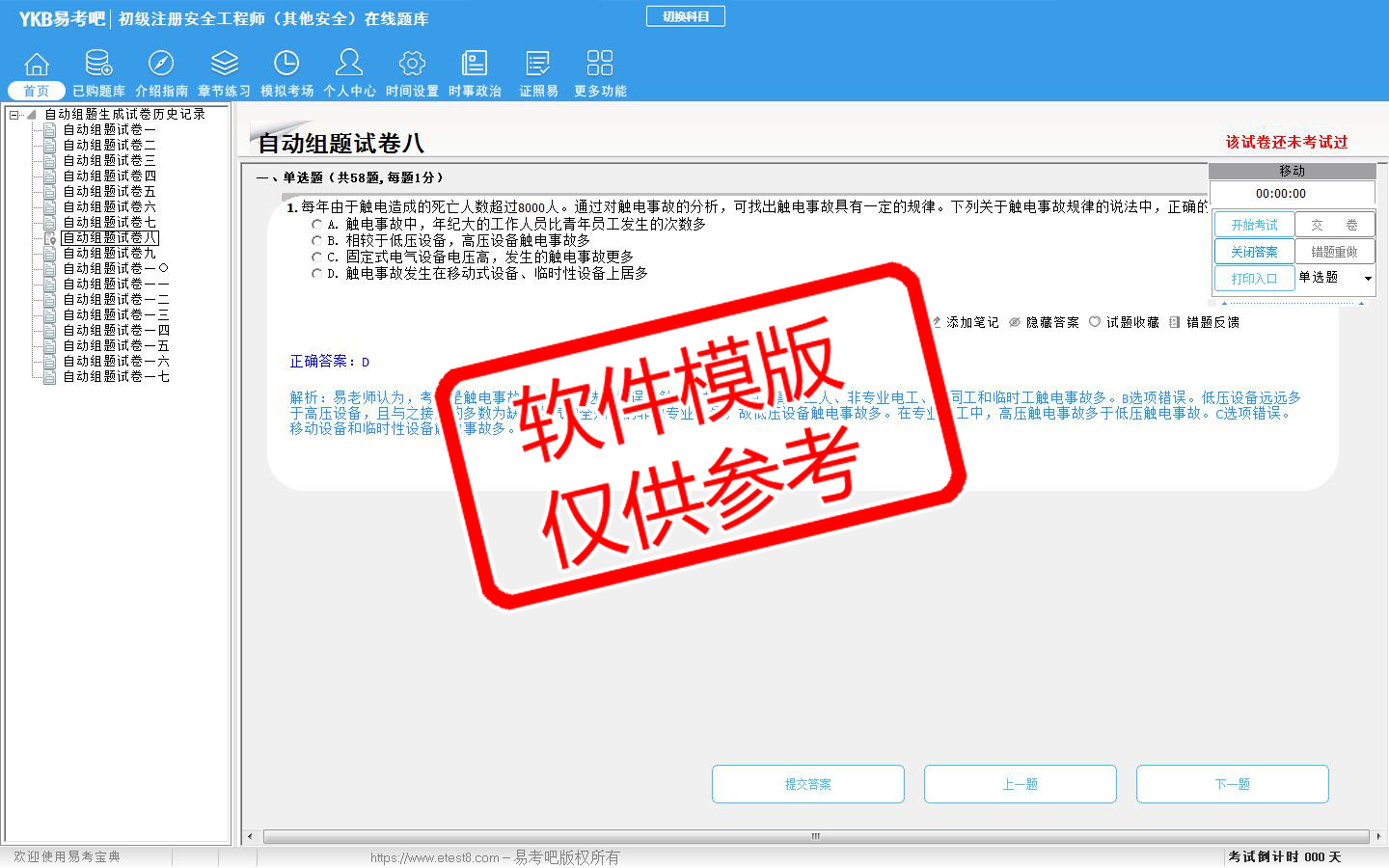
Task: Select answer option D radio button
Action: coord(316,274)
